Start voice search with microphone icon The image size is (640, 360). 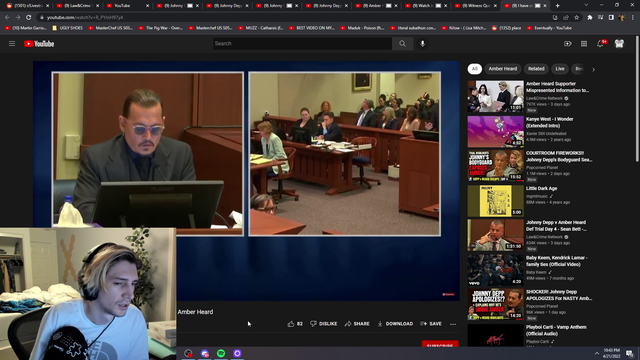pos(422,44)
